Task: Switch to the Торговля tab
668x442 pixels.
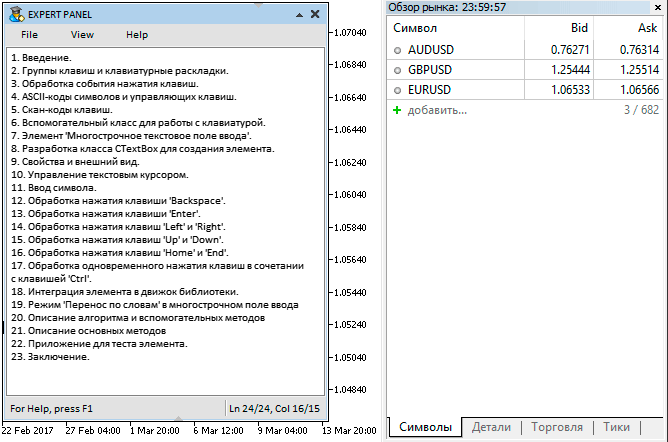Action: (557, 427)
